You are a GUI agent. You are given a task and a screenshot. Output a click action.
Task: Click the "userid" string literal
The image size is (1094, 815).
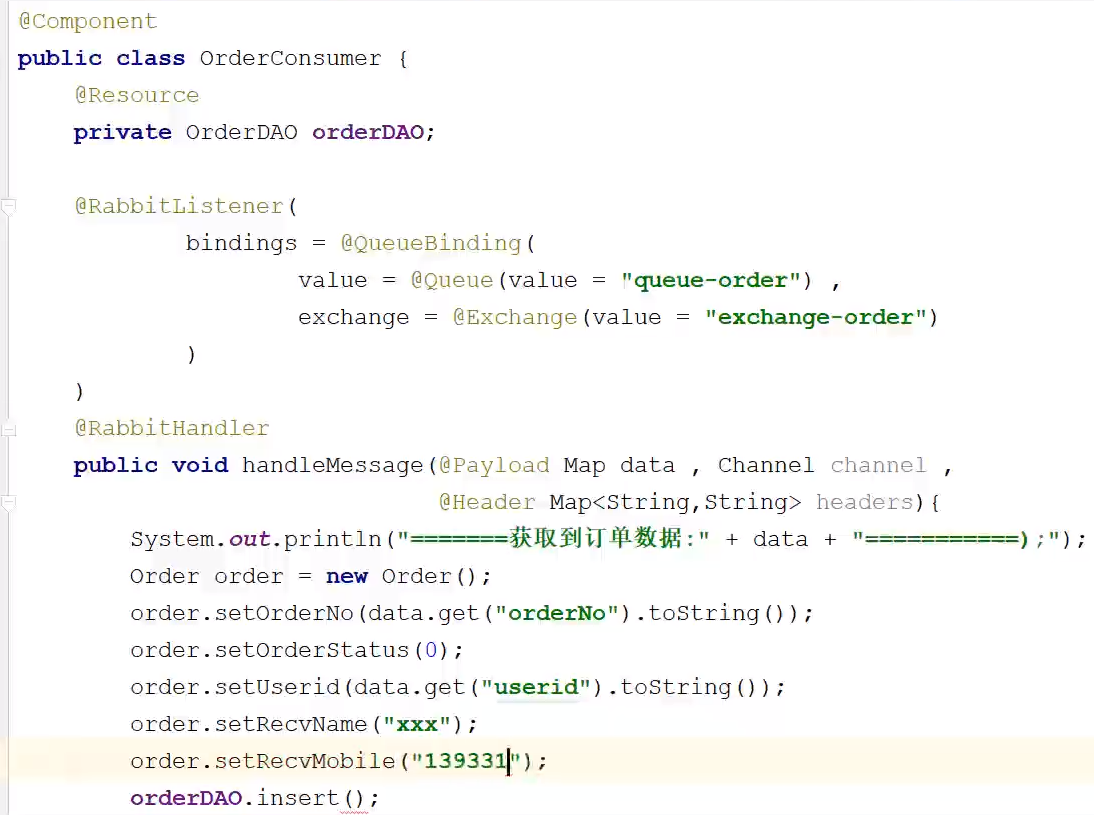[536, 687]
